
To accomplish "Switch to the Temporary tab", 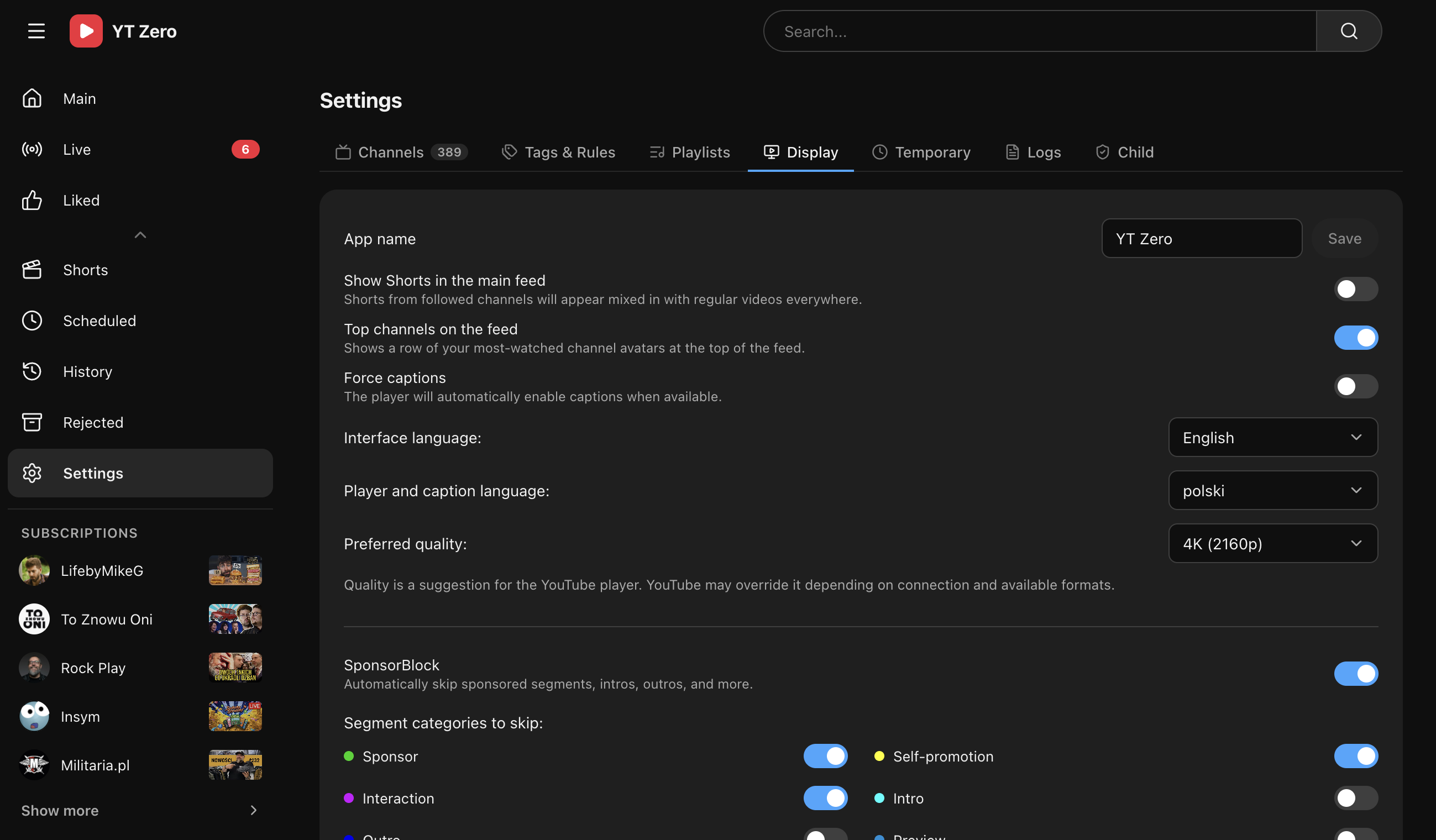I will [921, 152].
